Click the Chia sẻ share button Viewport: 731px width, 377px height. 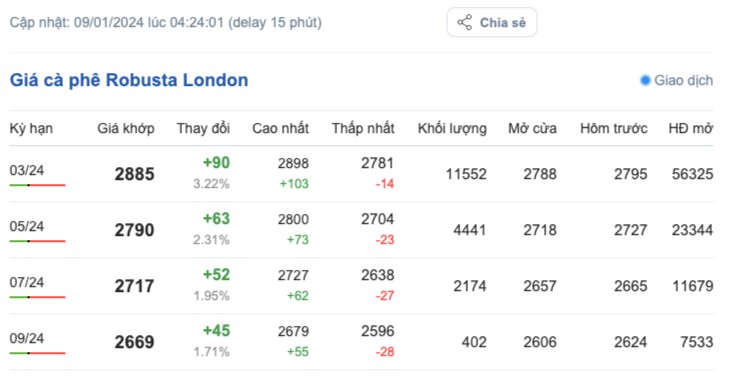492,22
